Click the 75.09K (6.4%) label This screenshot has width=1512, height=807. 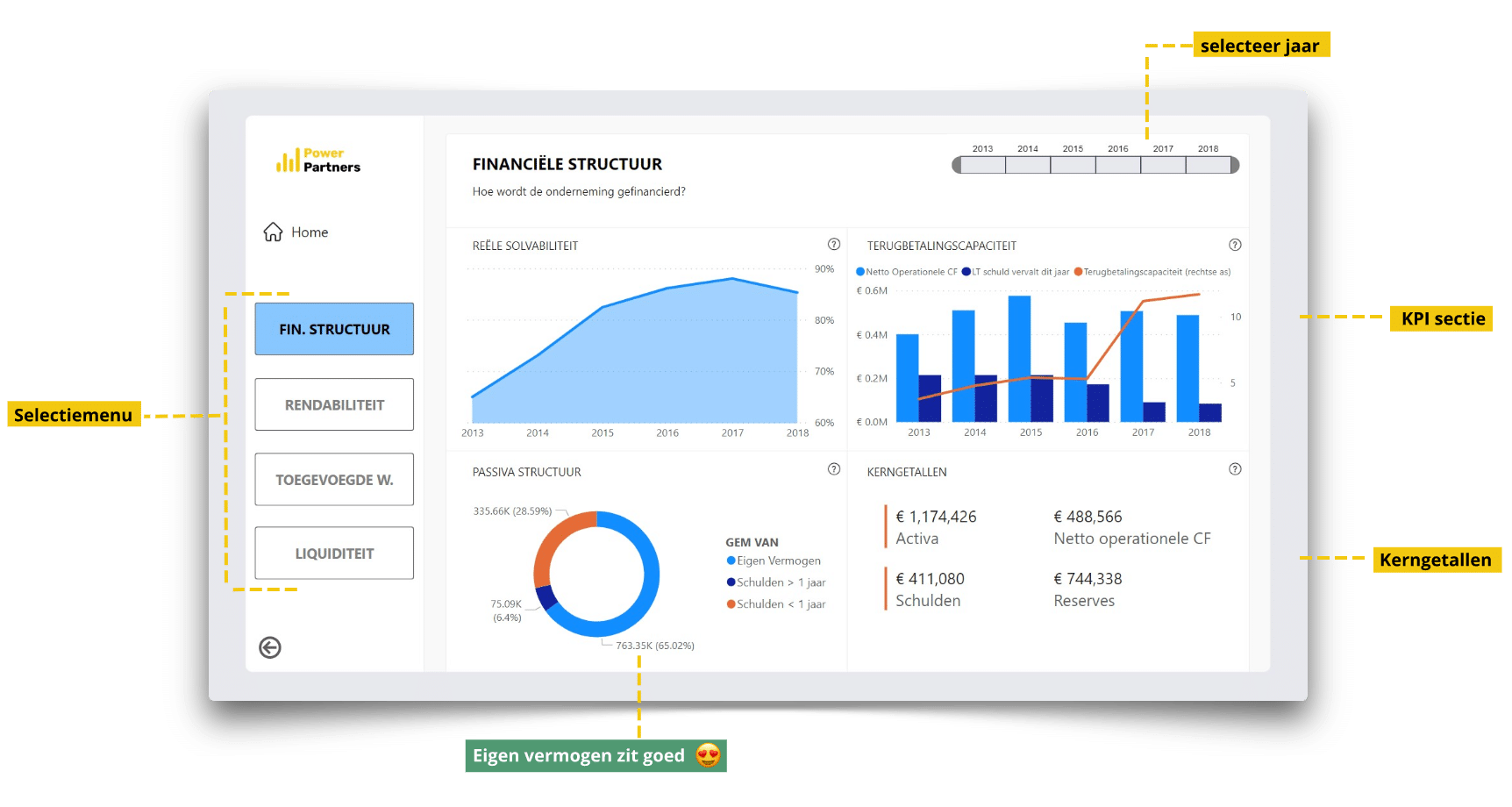pos(506,611)
